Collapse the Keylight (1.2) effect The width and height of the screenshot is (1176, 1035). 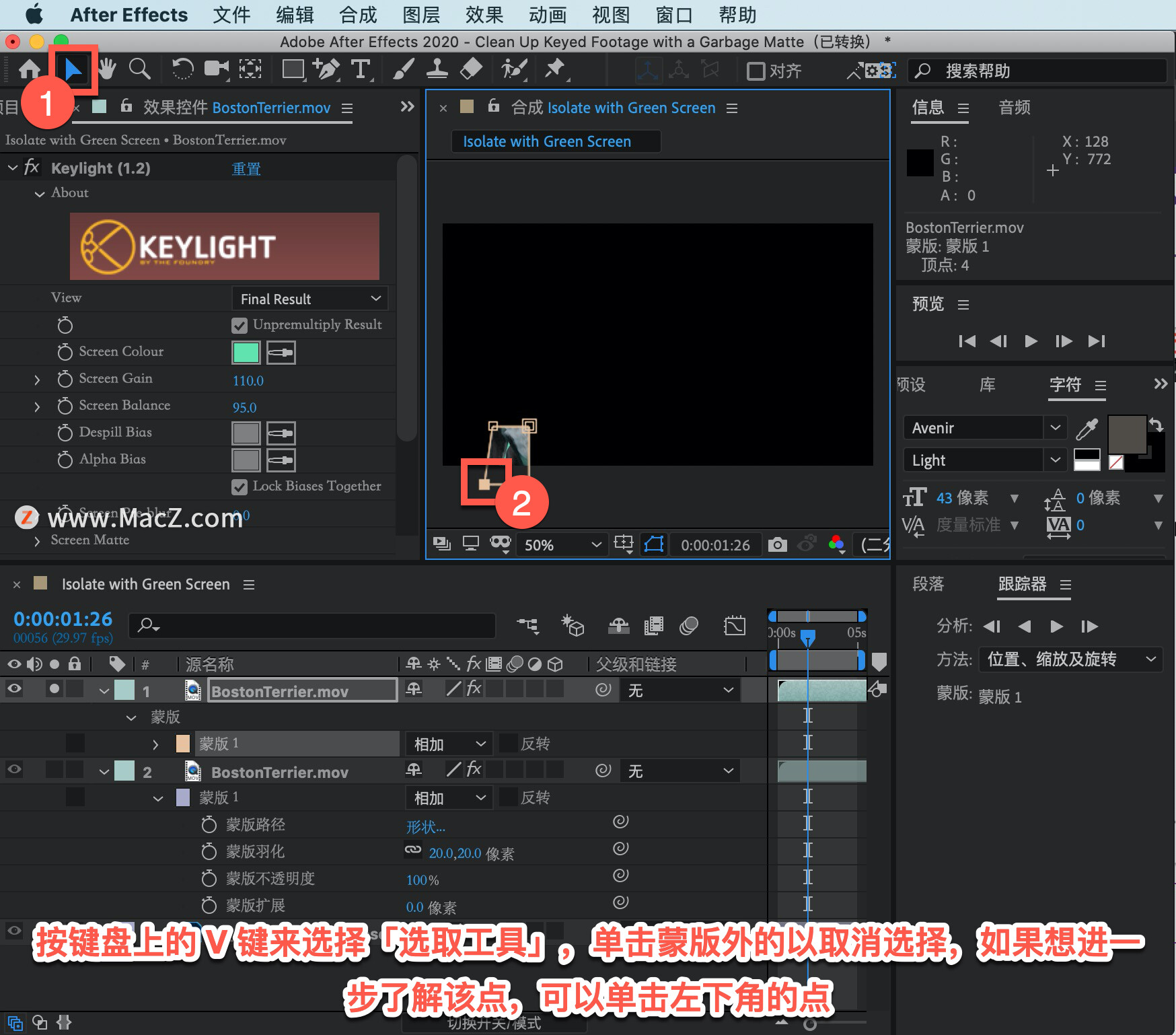[x=13, y=168]
